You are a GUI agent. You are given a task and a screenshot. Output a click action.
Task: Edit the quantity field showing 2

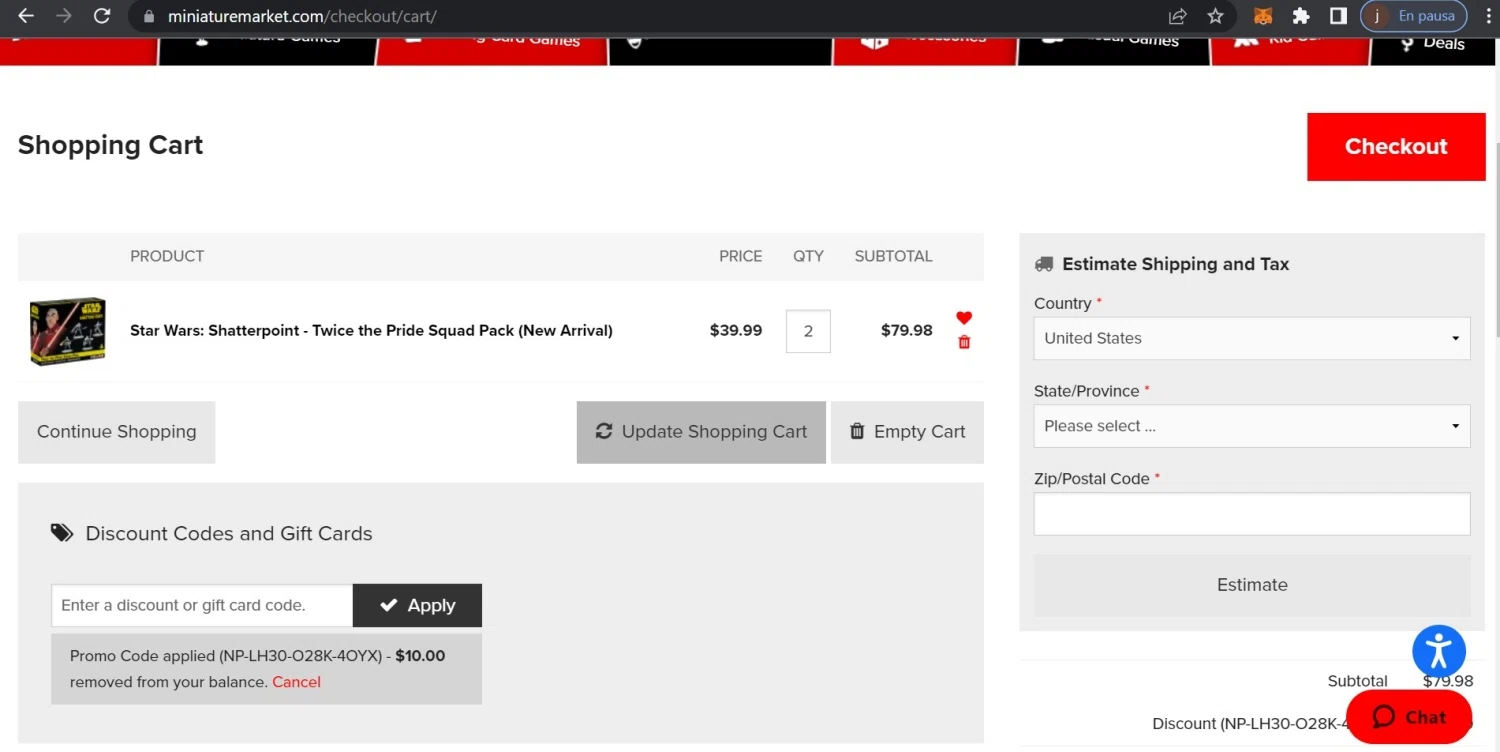tap(808, 331)
